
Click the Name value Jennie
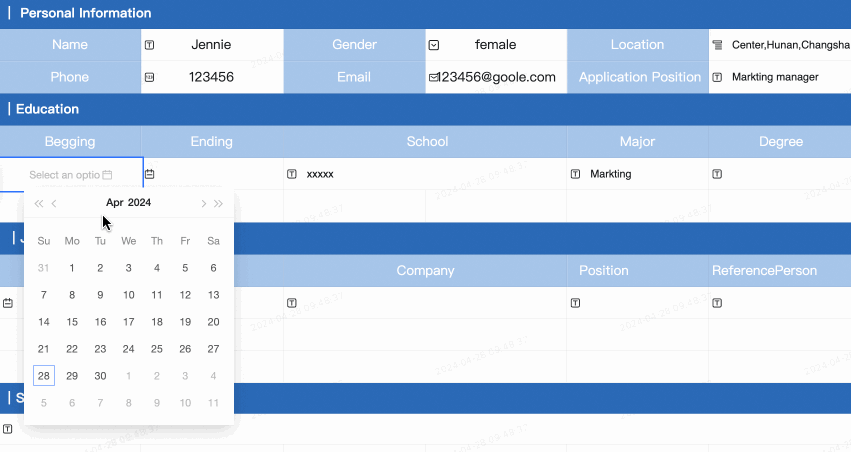[211, 44]
